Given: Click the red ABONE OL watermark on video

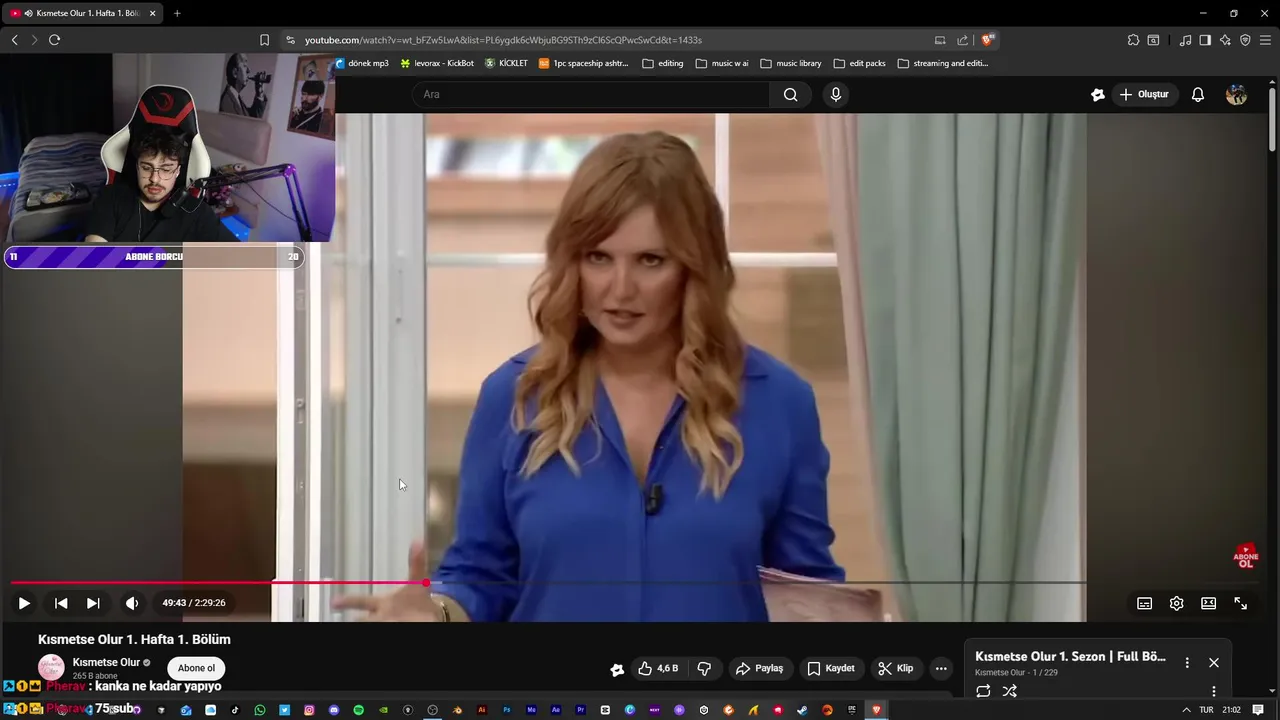Looking at the screenshot, I should point(1246,557).
